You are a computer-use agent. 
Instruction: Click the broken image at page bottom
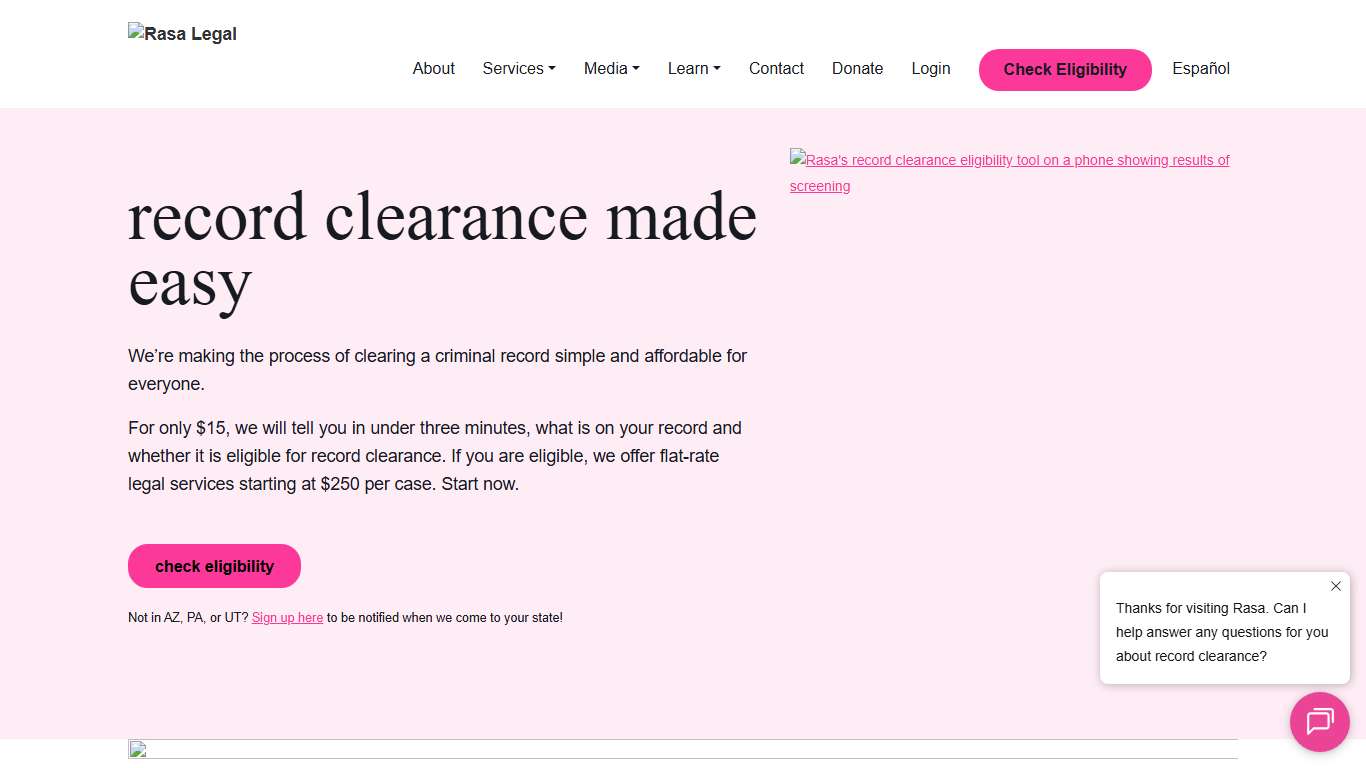tap(138, 750)
